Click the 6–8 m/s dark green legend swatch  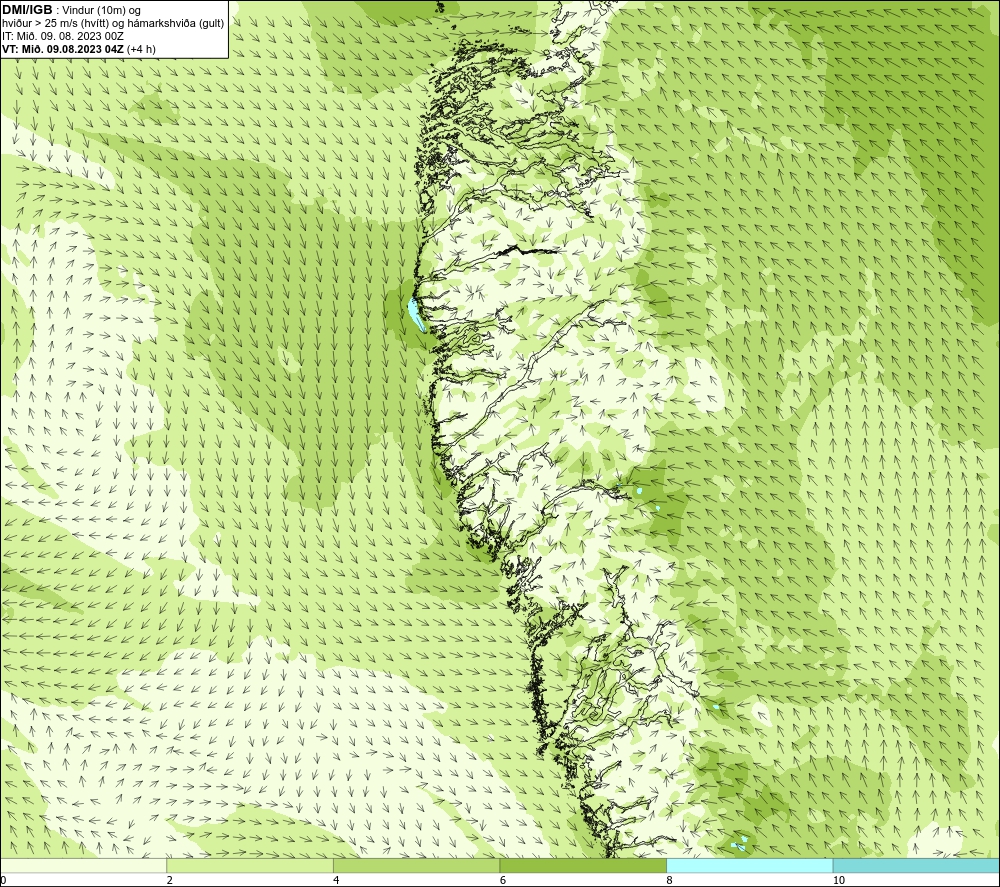pos(583,865)
